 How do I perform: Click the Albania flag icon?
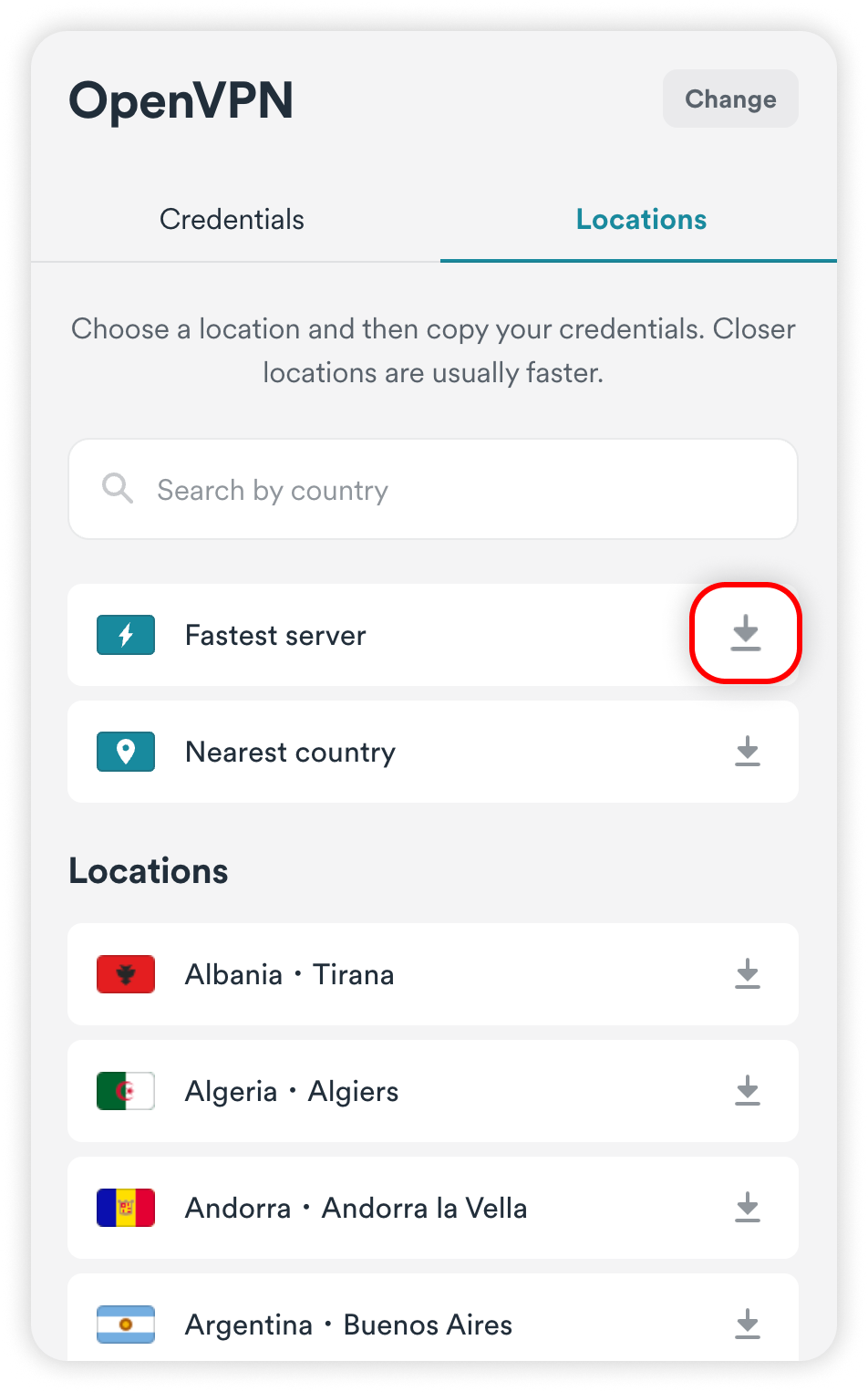(x=126, y=974)
